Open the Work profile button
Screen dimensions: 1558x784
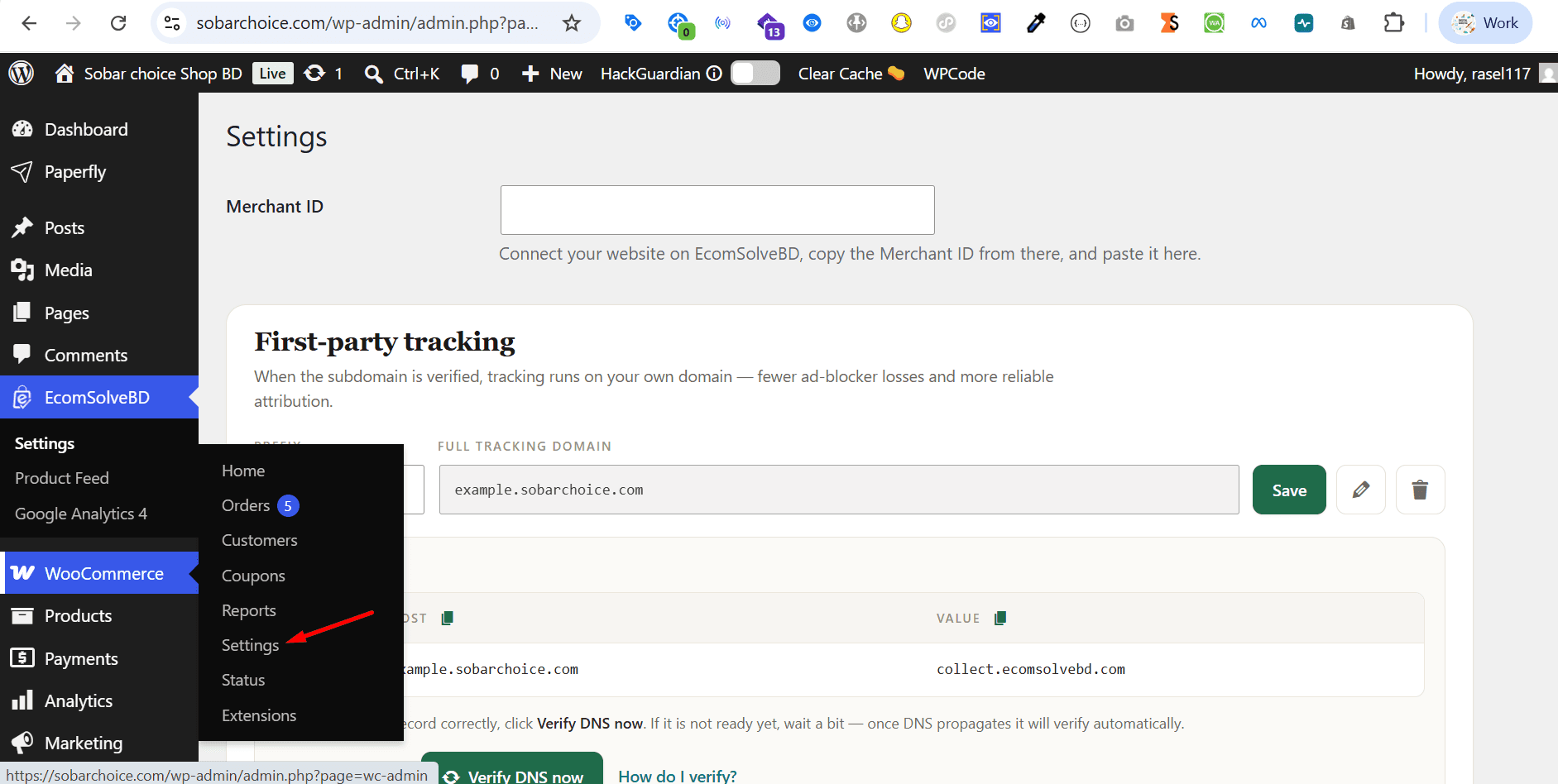[x=1486, y=23]
